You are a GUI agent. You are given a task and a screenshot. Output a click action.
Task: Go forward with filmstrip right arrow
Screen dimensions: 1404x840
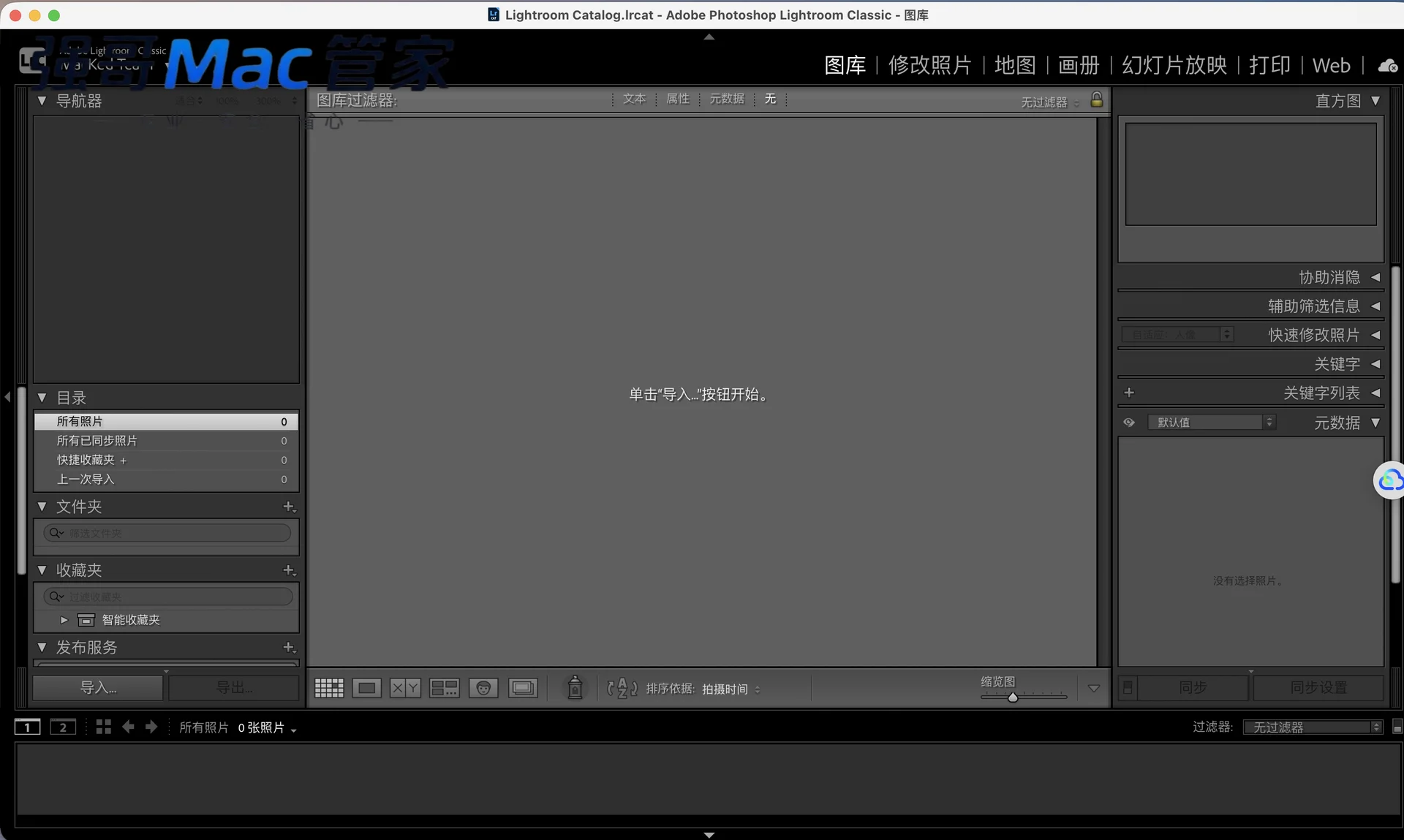(x=151, y=727)
